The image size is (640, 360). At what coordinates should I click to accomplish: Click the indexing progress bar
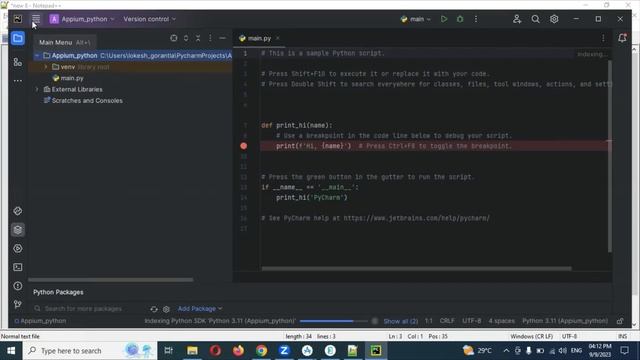point(333,321)
